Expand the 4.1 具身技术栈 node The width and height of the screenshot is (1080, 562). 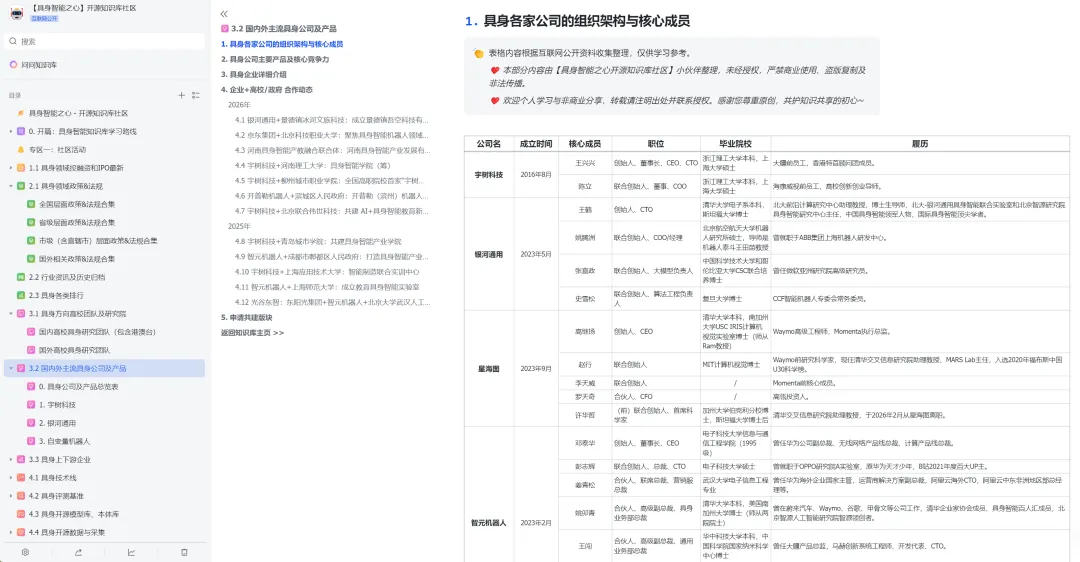pyautogui.click(x=10, y=478)
